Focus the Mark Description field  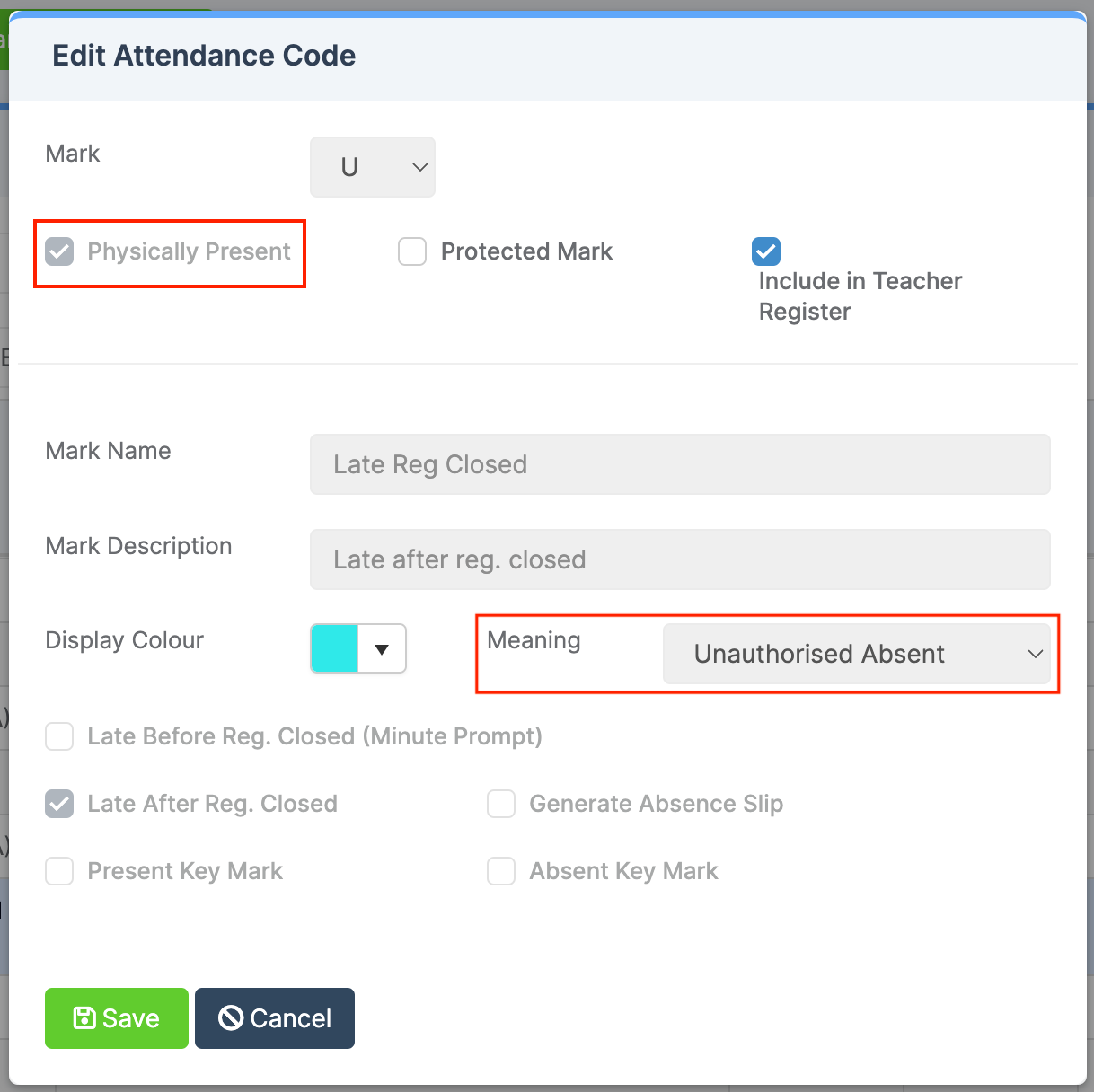click(680, 559)
